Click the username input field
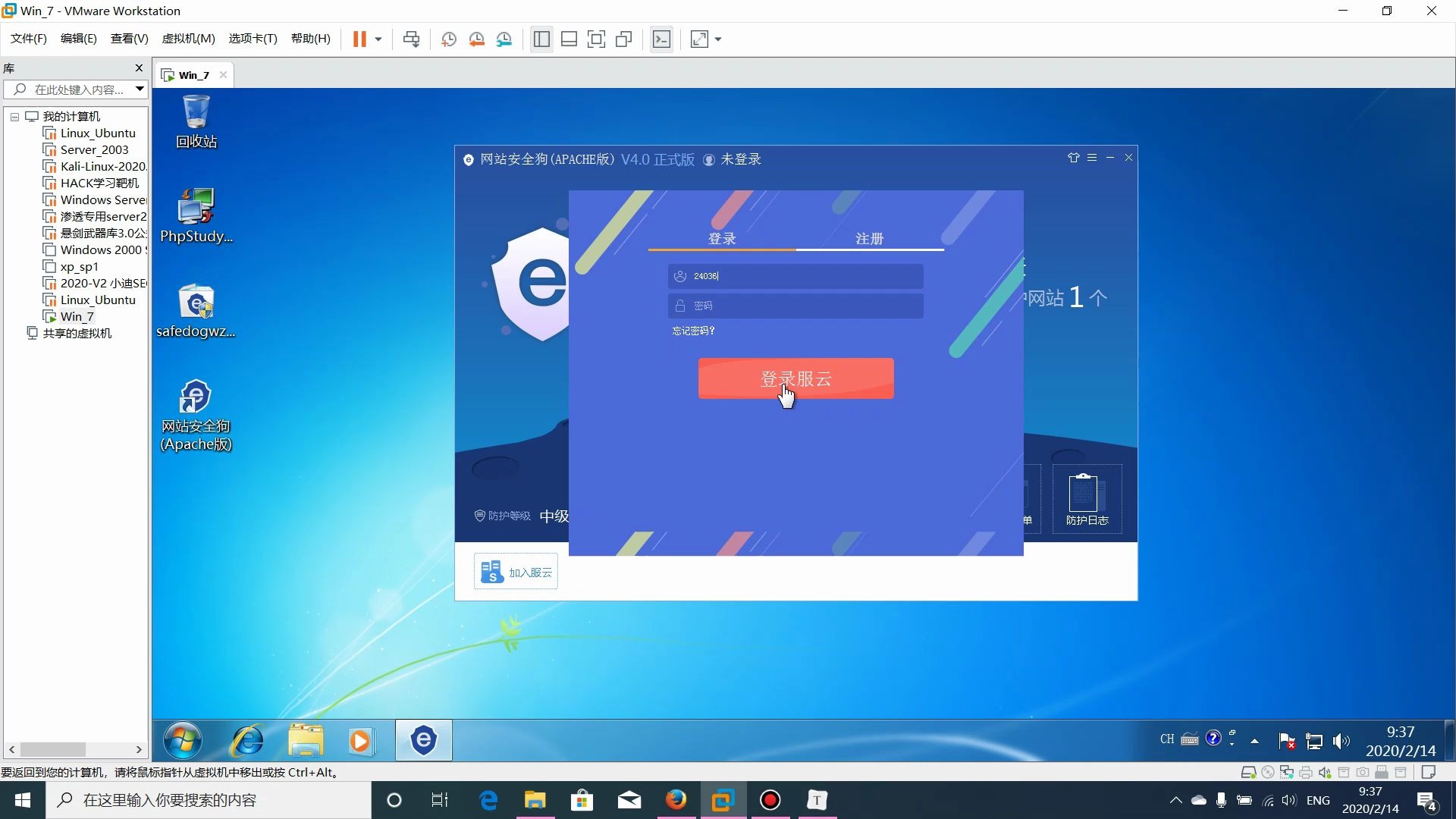This screenshot has height=819, width=1456. [x=795, y=276]
